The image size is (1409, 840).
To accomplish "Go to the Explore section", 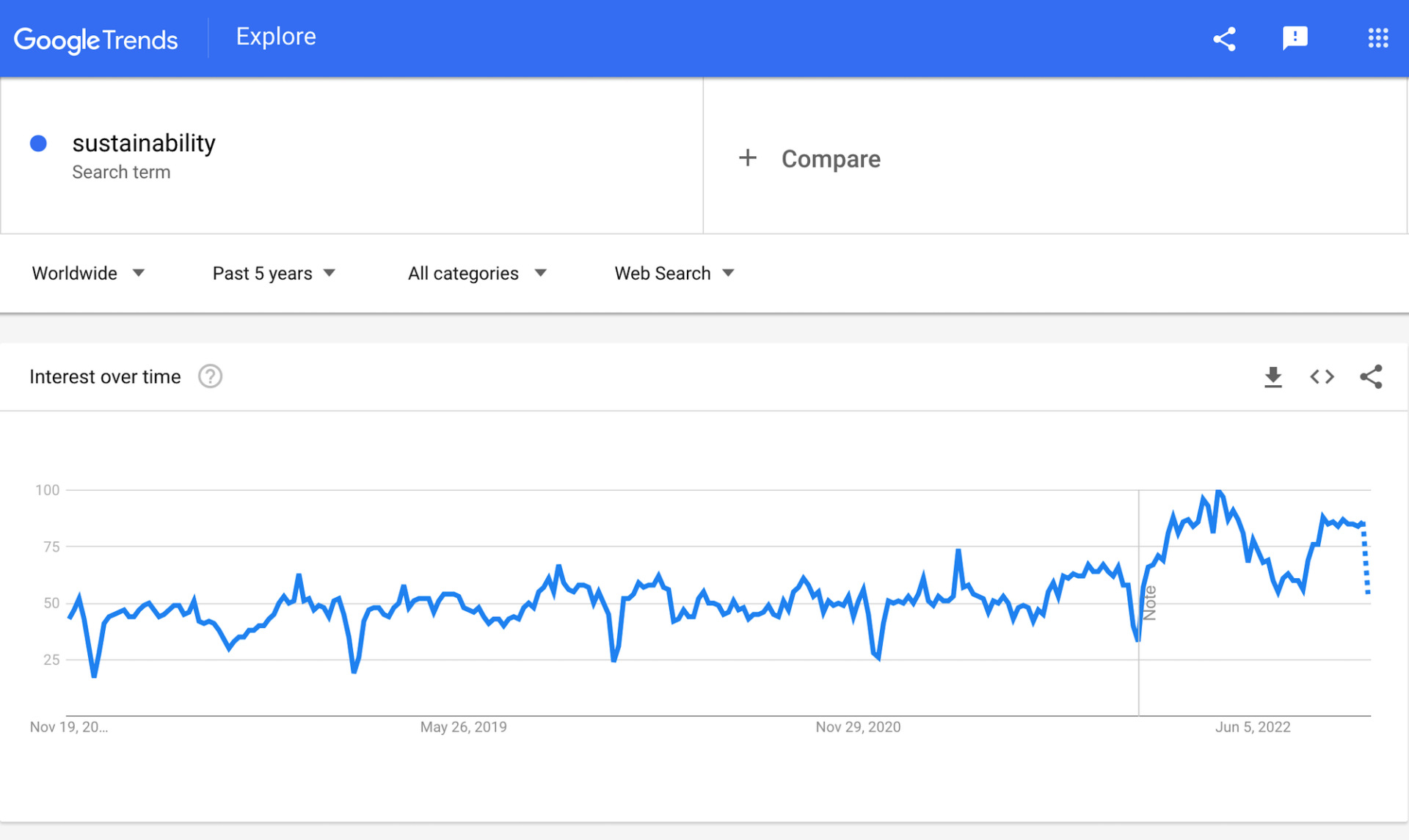I will [x=276, y=37].
